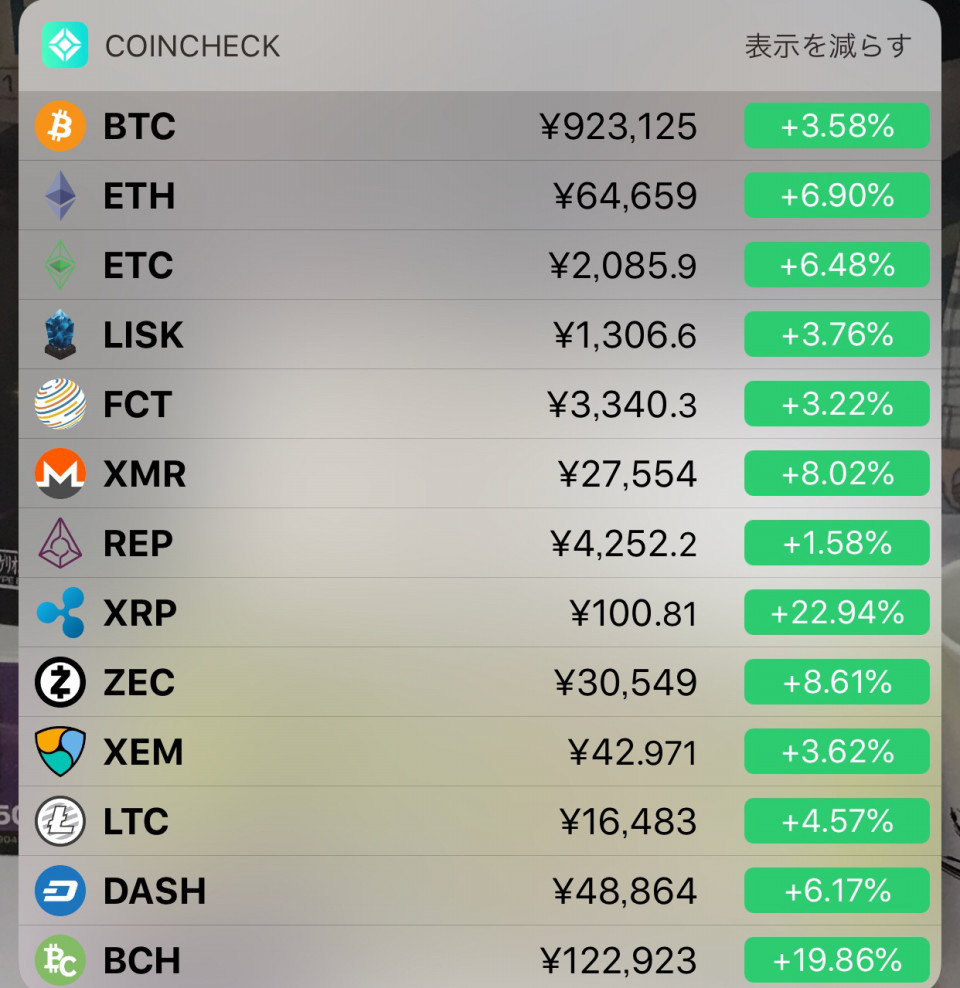Tap the blue DASH icon
Screen dimensions: 960x988
click(x=60, y=890)
